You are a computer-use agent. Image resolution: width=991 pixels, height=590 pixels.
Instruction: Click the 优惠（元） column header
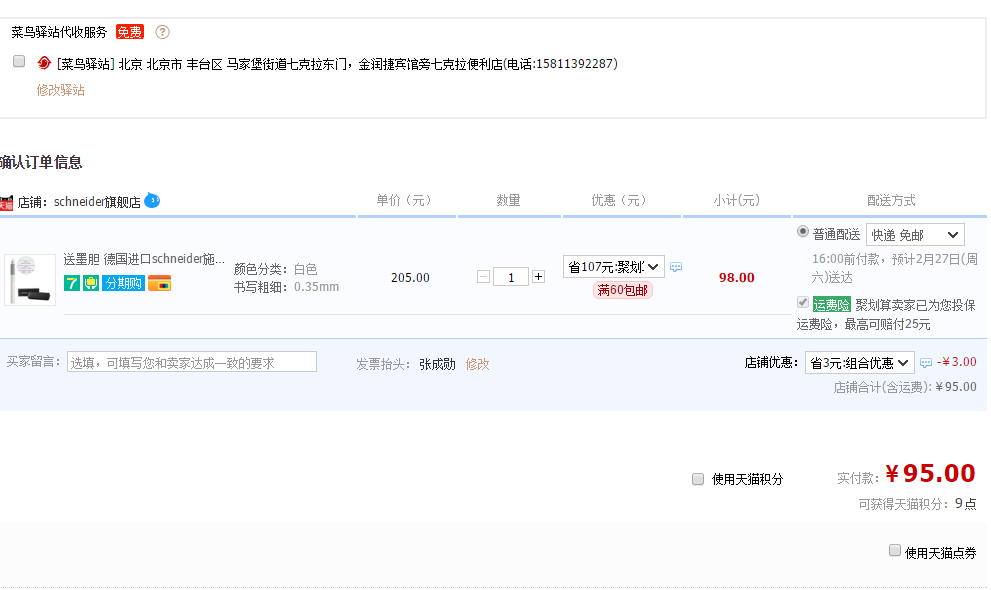[x=619, y=200]
